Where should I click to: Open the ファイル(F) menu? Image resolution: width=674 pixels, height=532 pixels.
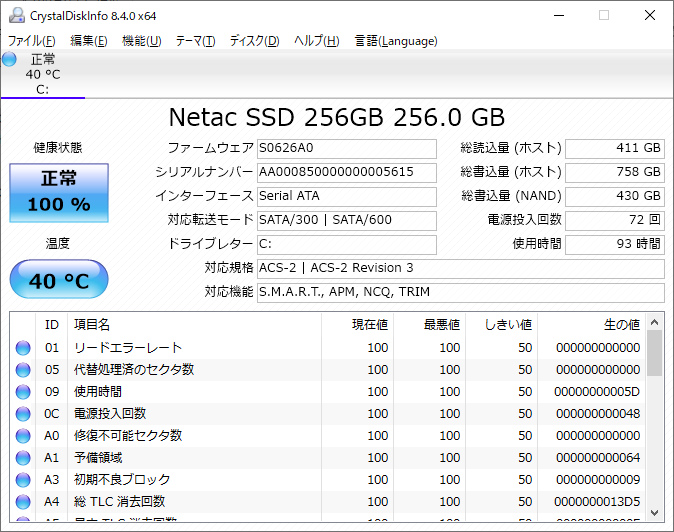(31, 41)
